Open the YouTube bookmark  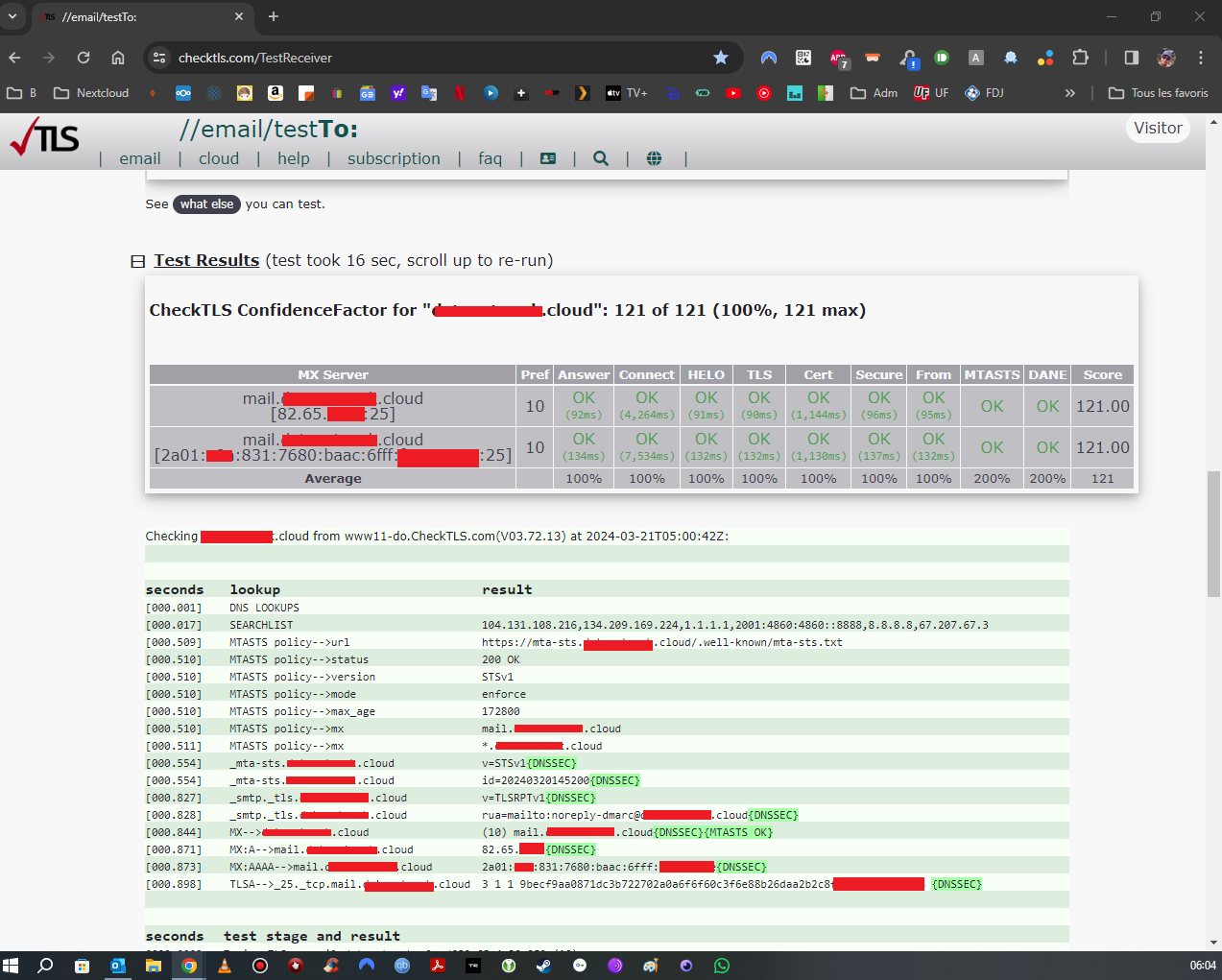point(733,93)
